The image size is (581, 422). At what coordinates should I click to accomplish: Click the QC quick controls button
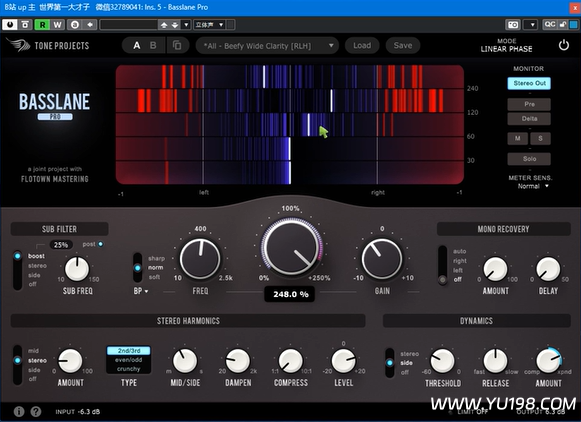point(550,24)
